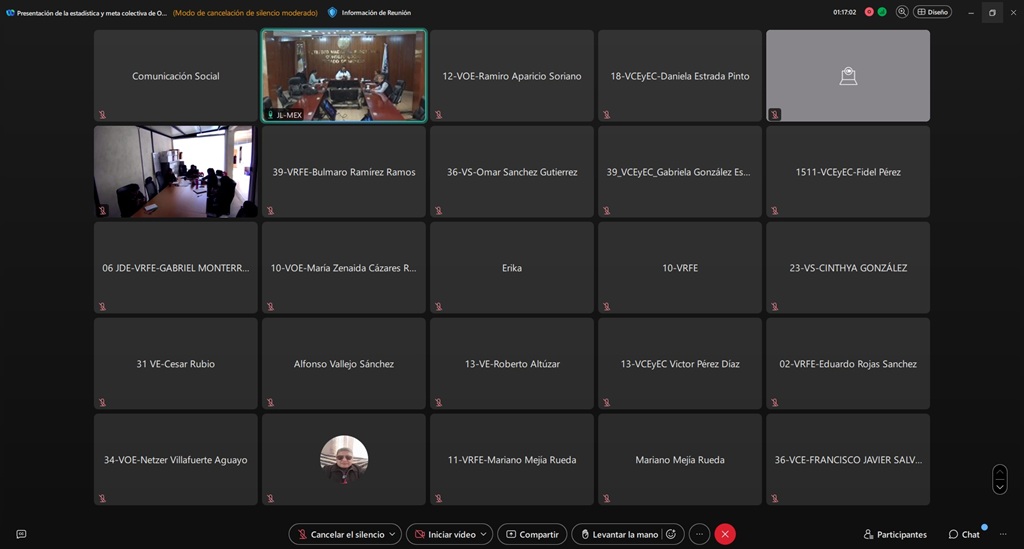Unmute with Cancelar el silencio

point(338,534)
